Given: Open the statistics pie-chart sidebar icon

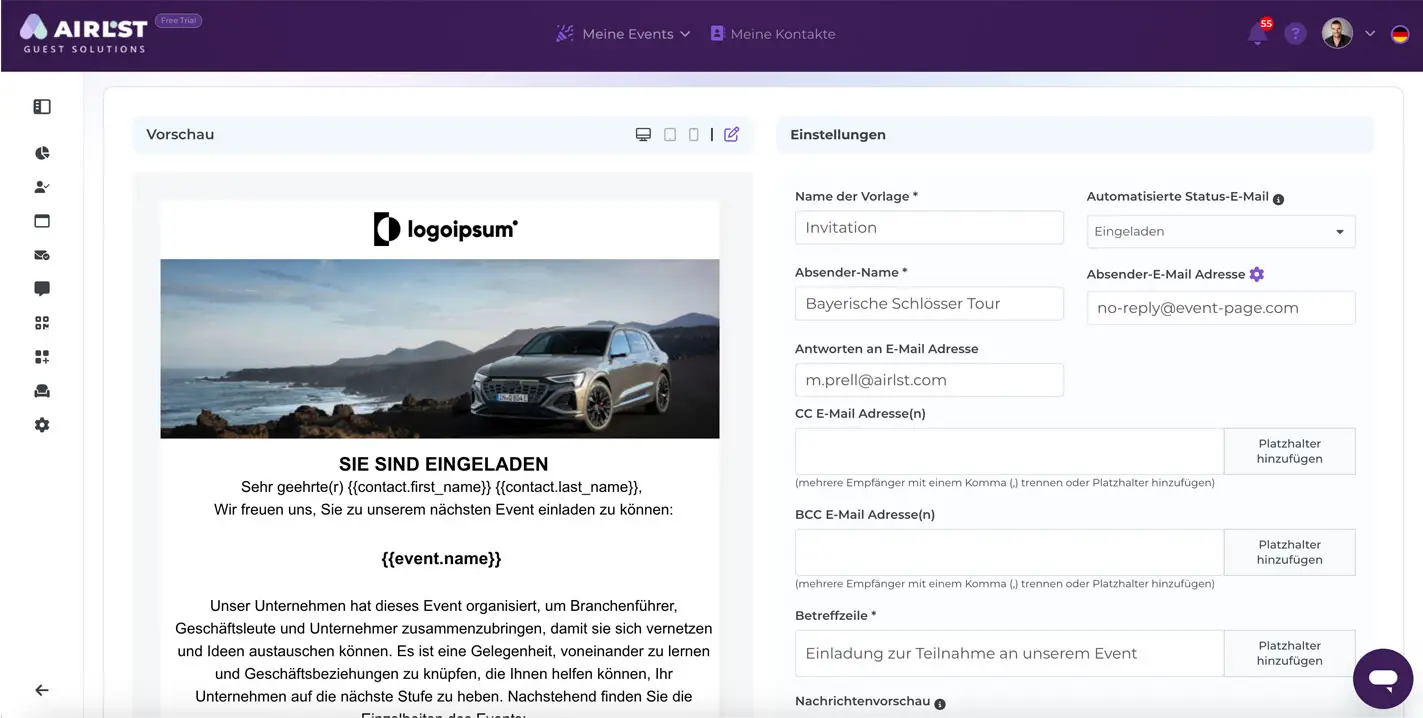Looking at the screenshot, I should [42, 152].
